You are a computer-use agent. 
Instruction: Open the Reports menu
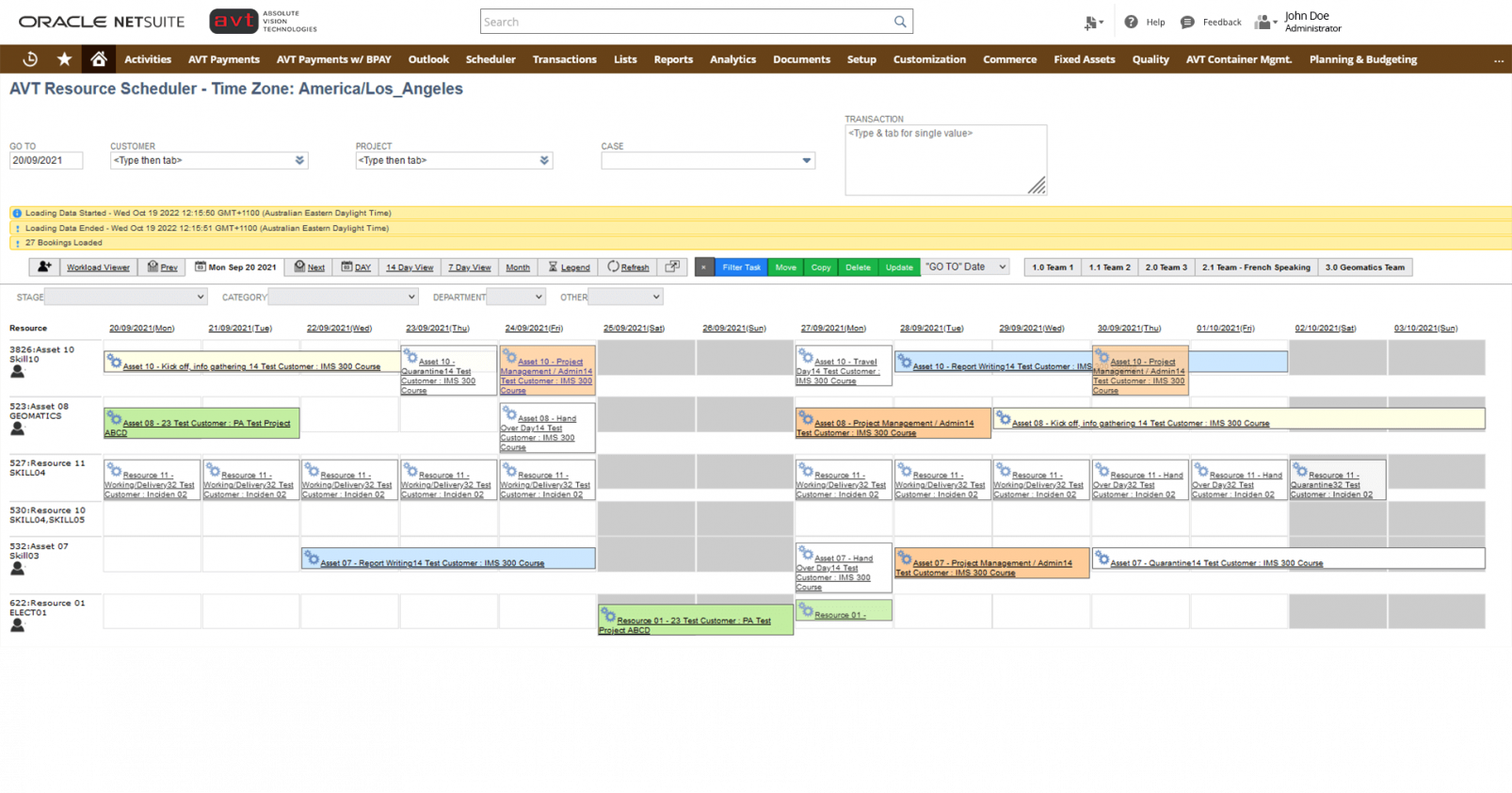[673, 59]
